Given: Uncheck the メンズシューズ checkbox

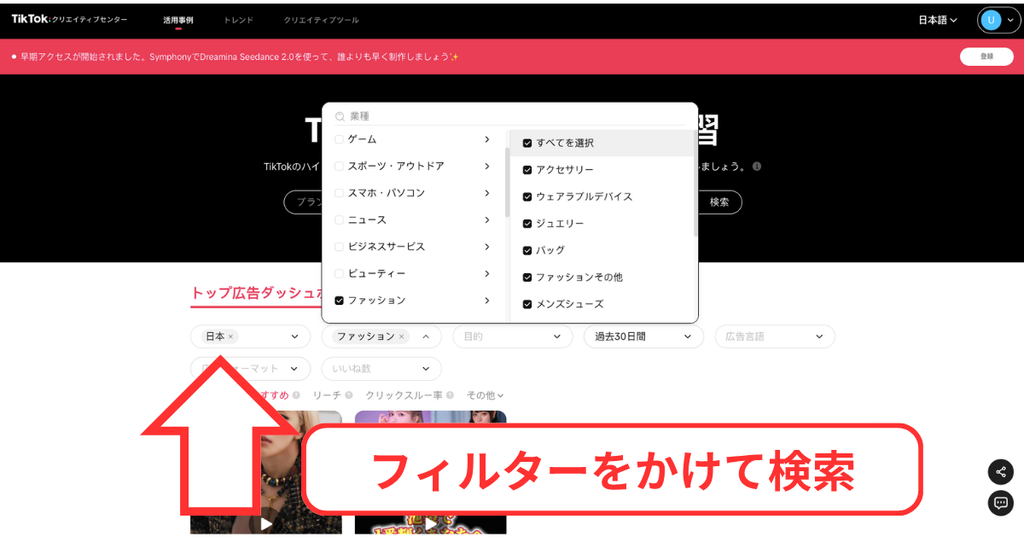Looking at the screenshot, I should coord(527,304).
